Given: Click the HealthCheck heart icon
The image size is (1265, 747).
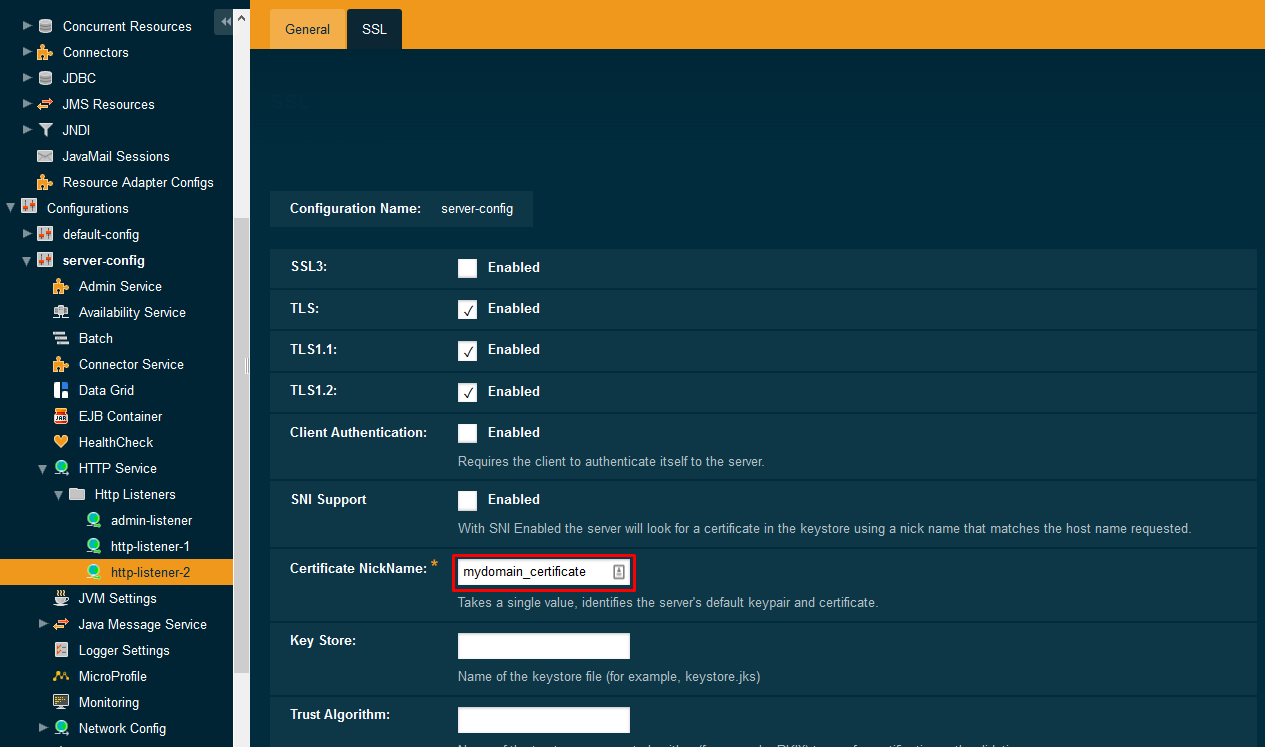Looking at the screenshot, I should point(60,442).
